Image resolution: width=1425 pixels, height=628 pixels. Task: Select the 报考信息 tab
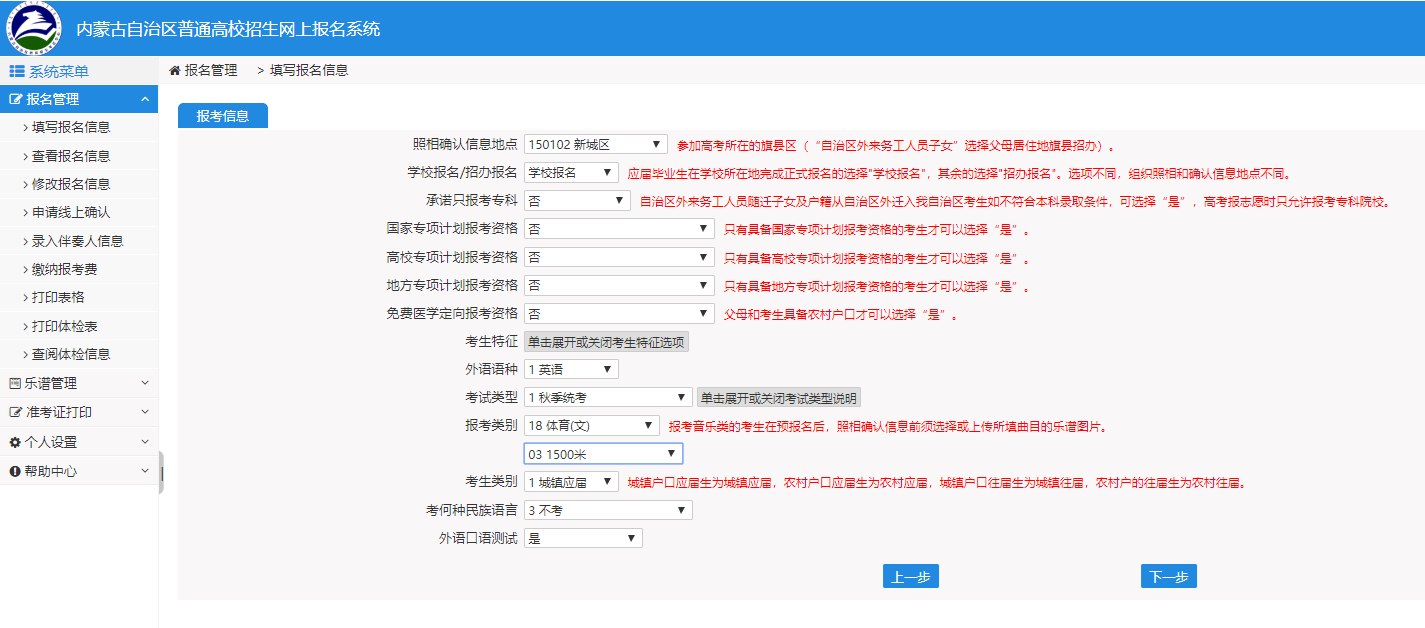223,116
